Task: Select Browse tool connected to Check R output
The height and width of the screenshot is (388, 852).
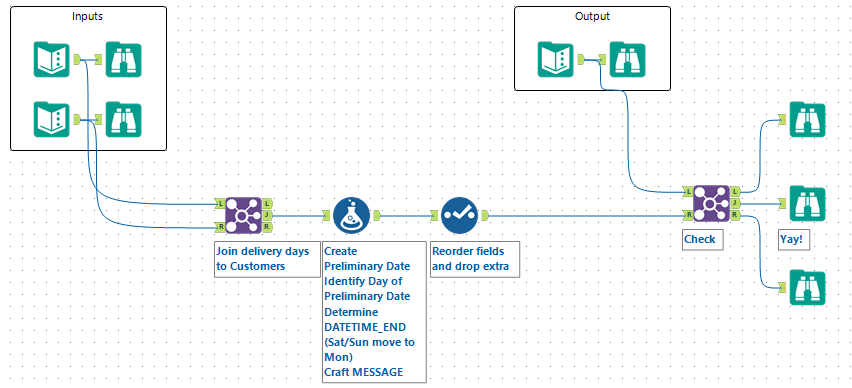Action: (807, 287)
